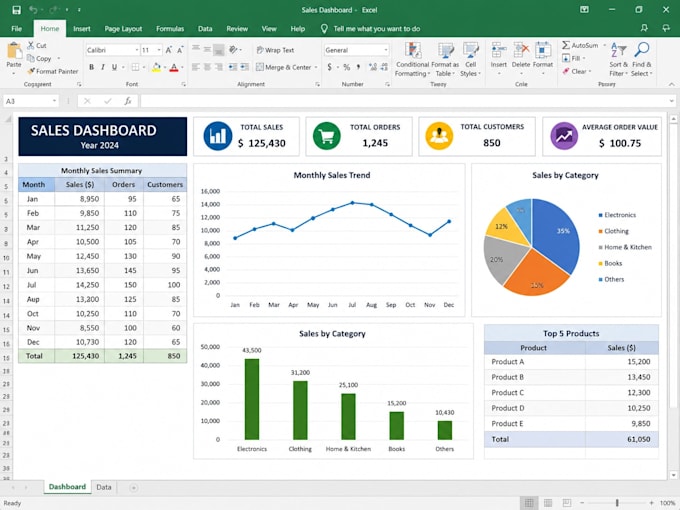Screen dimensions: 680x510
Task: Click the Copy button
Action: (39, 58)
